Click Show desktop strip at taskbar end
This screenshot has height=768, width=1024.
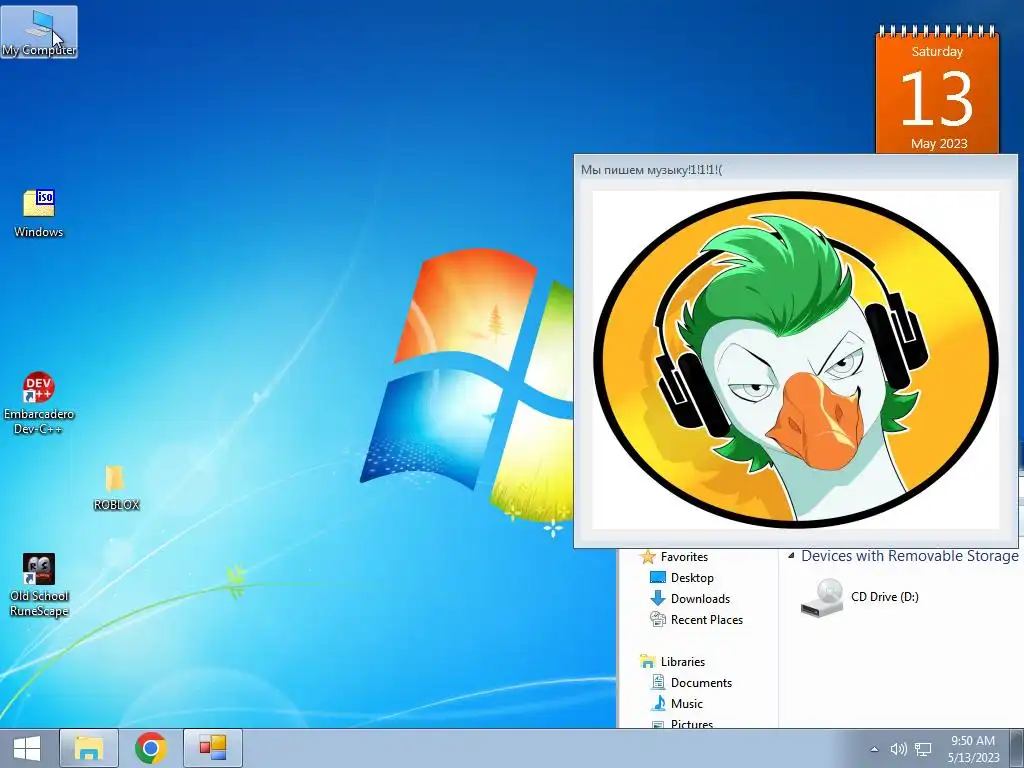[1017, 748]
